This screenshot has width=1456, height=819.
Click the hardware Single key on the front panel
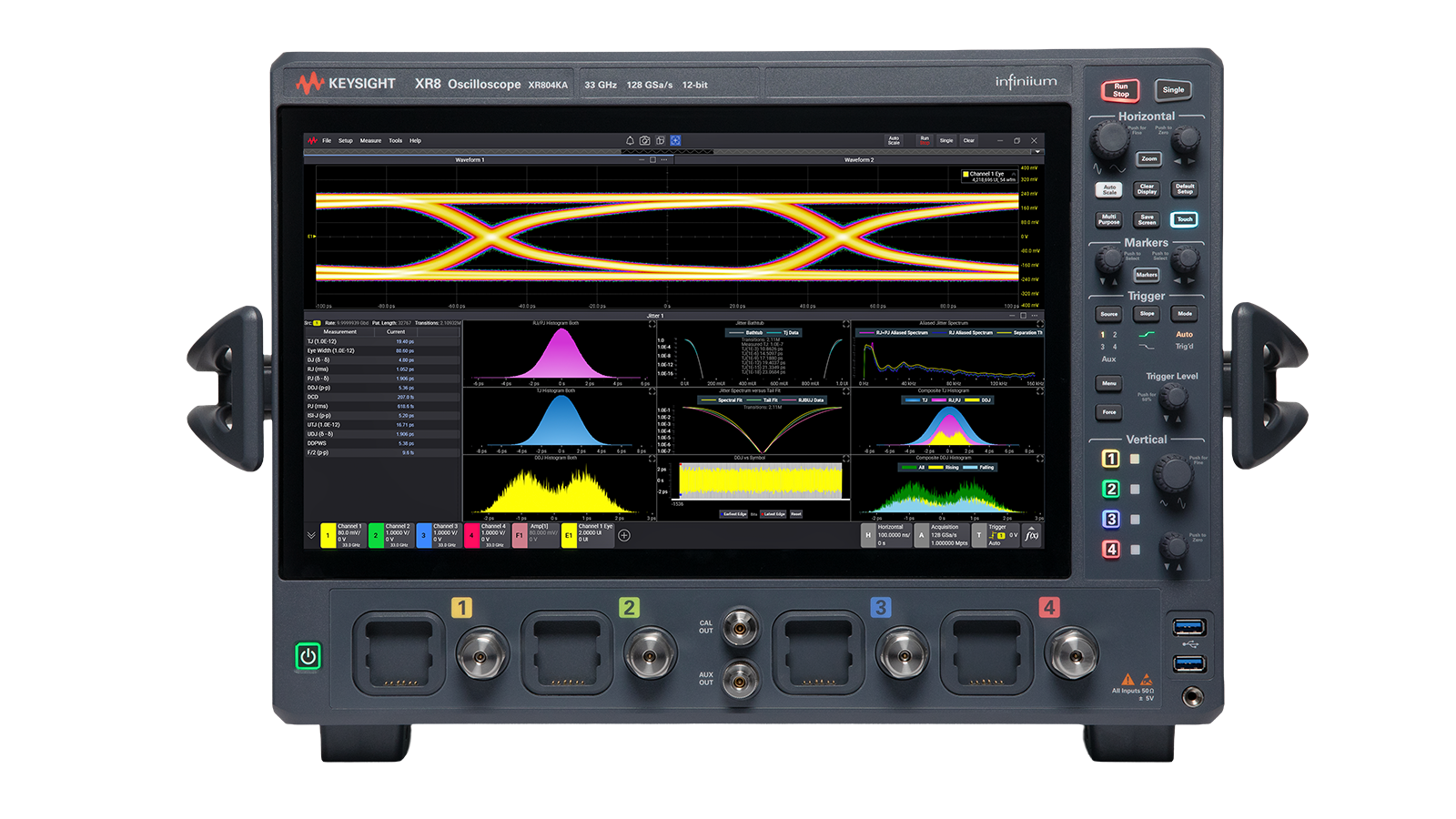1173,90
